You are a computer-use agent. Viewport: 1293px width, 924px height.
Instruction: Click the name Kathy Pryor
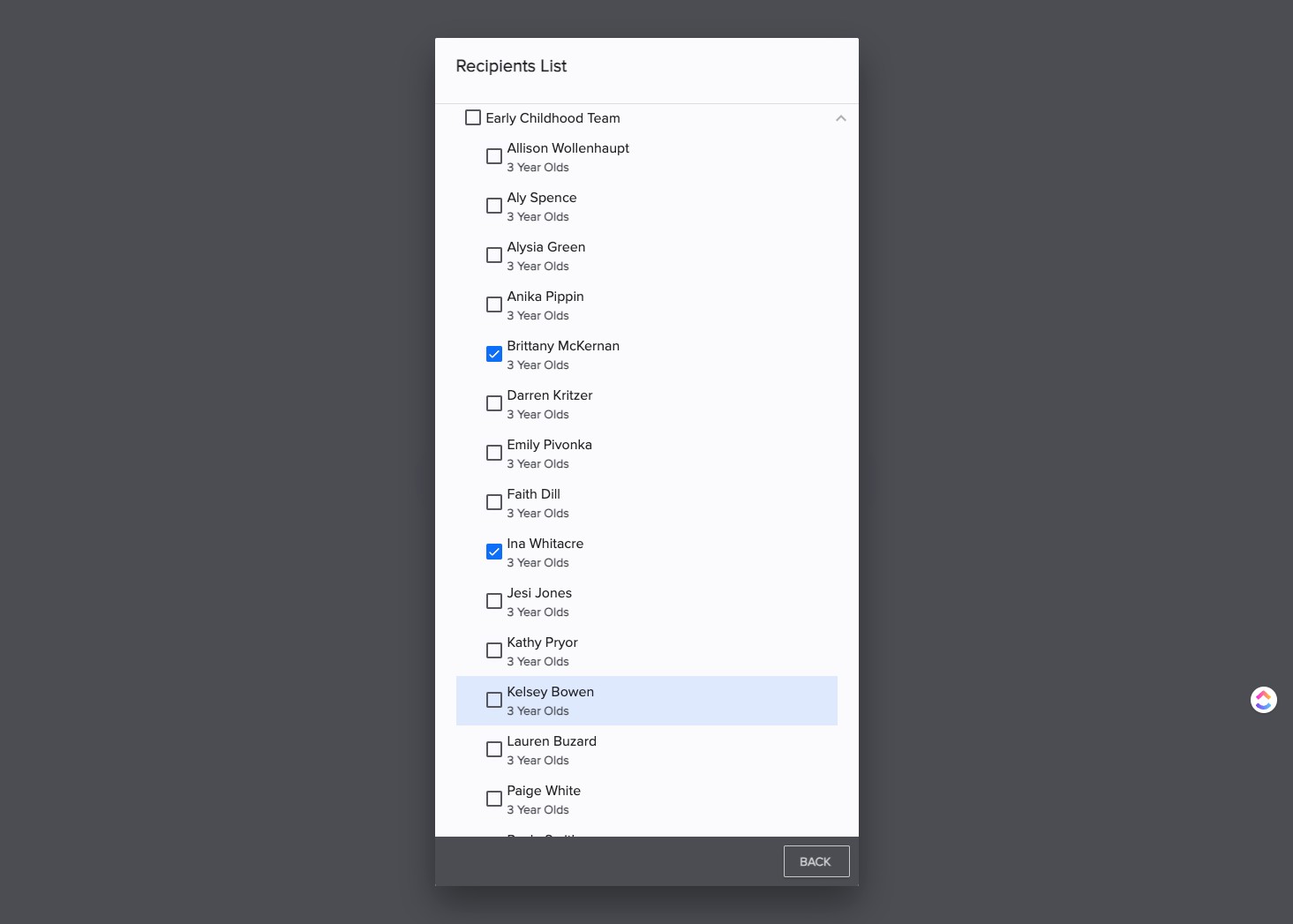click(542, 642)
